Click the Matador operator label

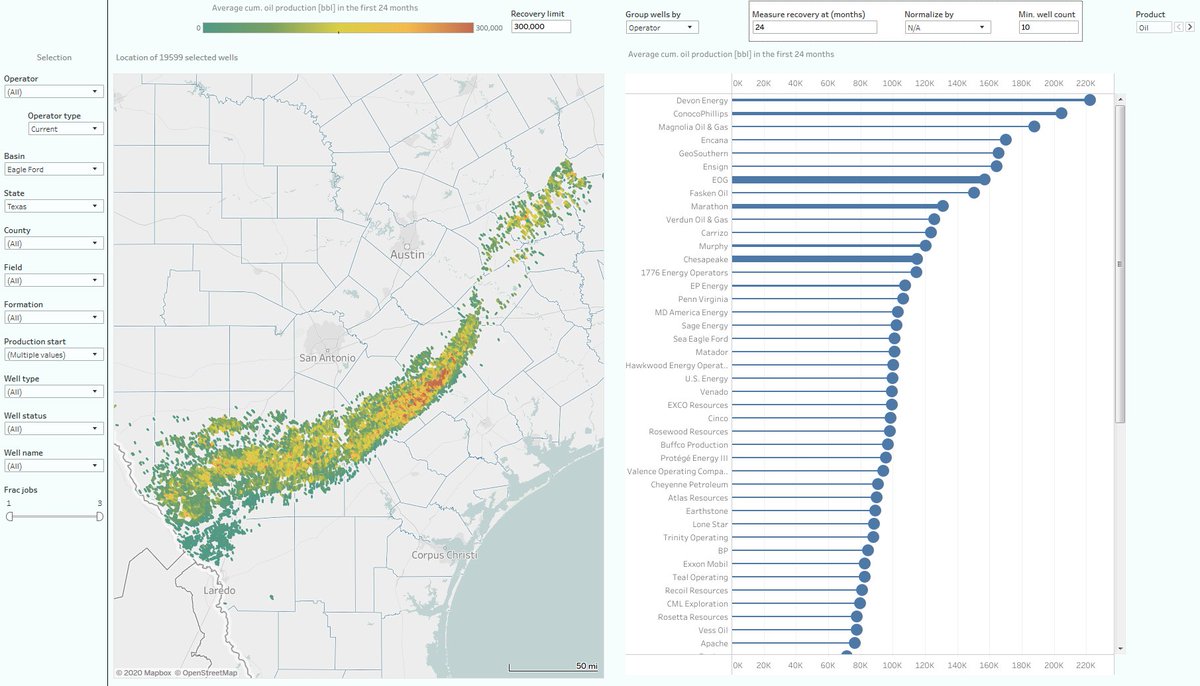712,352
